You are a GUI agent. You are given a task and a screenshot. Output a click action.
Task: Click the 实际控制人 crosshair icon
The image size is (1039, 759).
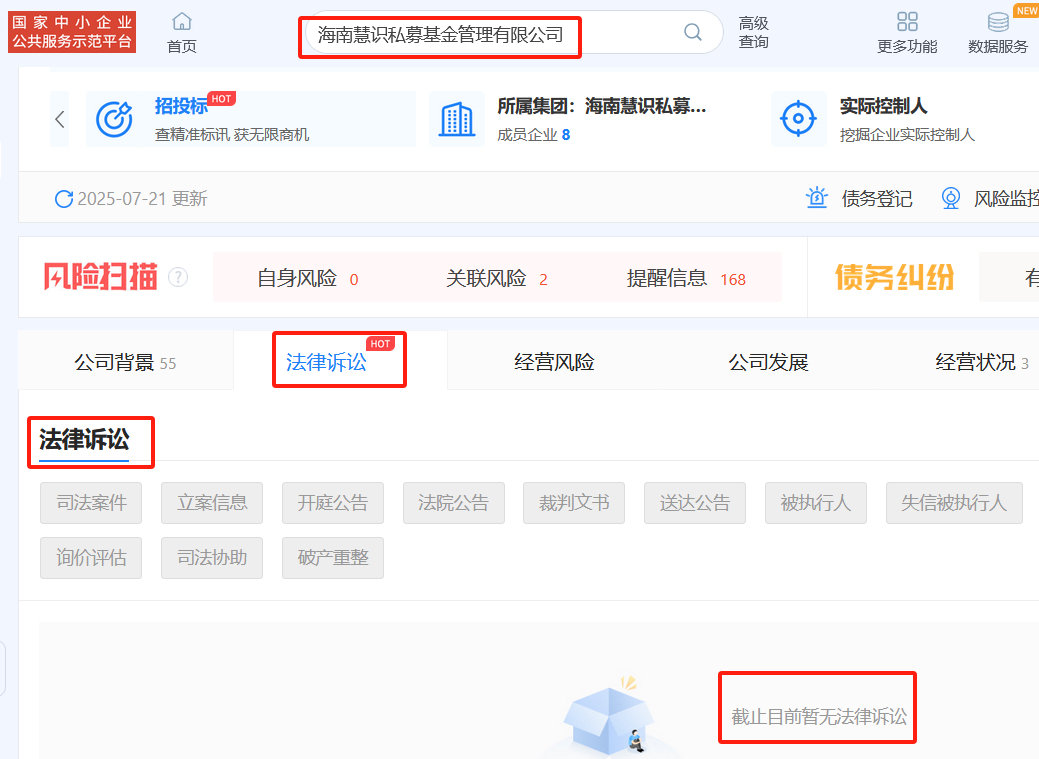click(x=798, y=119)
